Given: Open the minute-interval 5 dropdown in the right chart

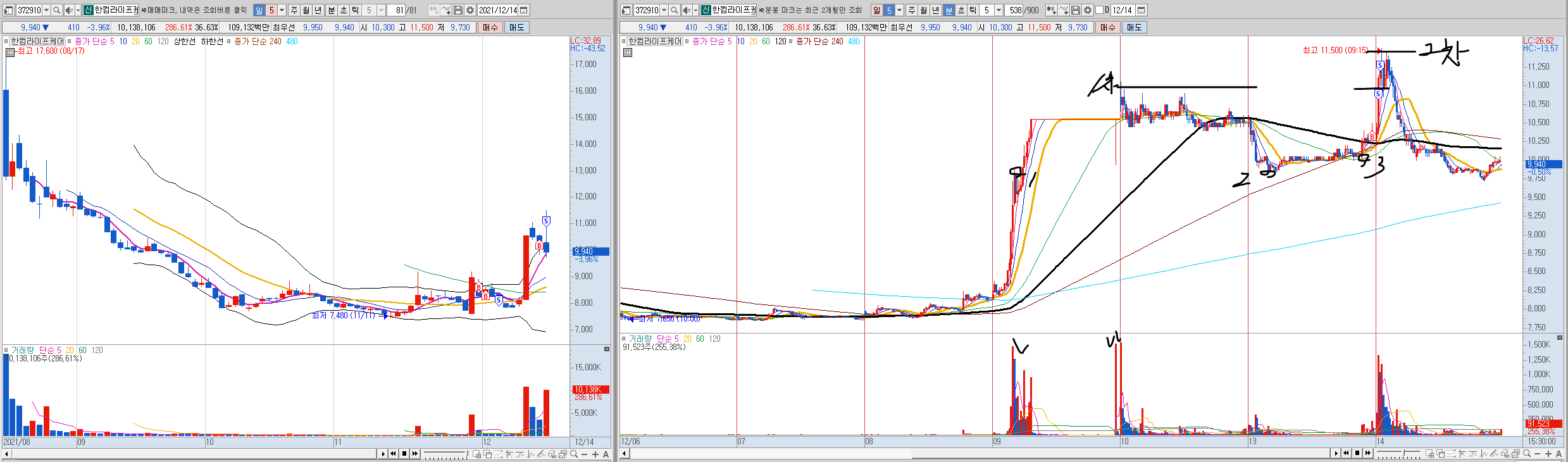Looking at the screenshot, I should tap(999, 10).
